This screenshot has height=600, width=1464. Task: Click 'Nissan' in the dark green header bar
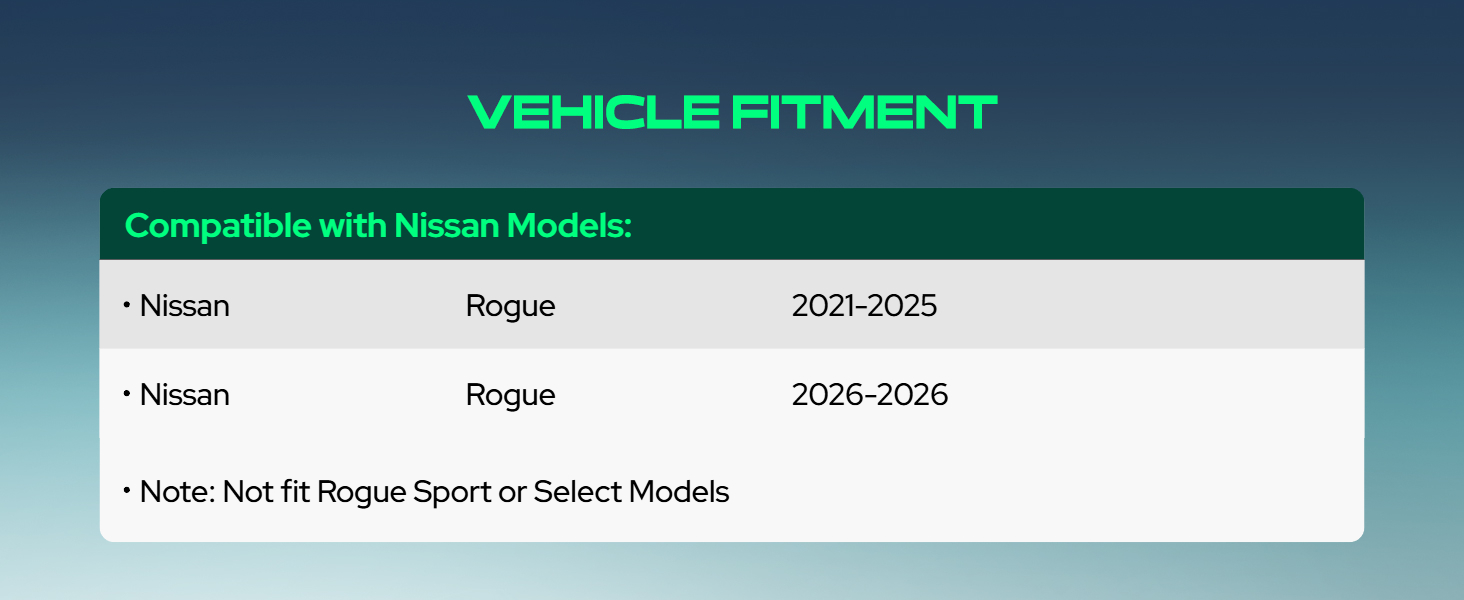447,226
